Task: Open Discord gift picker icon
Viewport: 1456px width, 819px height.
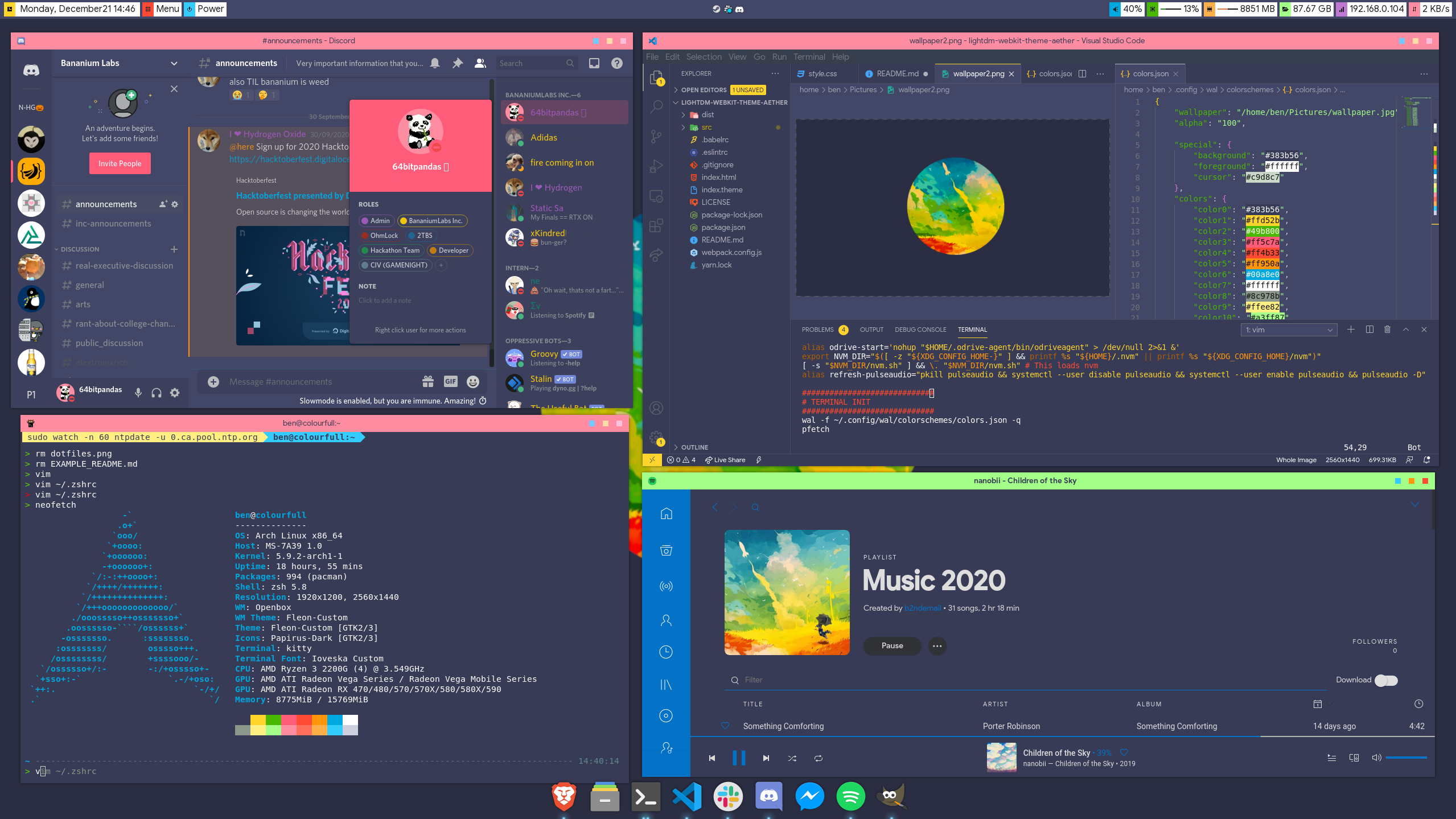Action: pos(428,382)
